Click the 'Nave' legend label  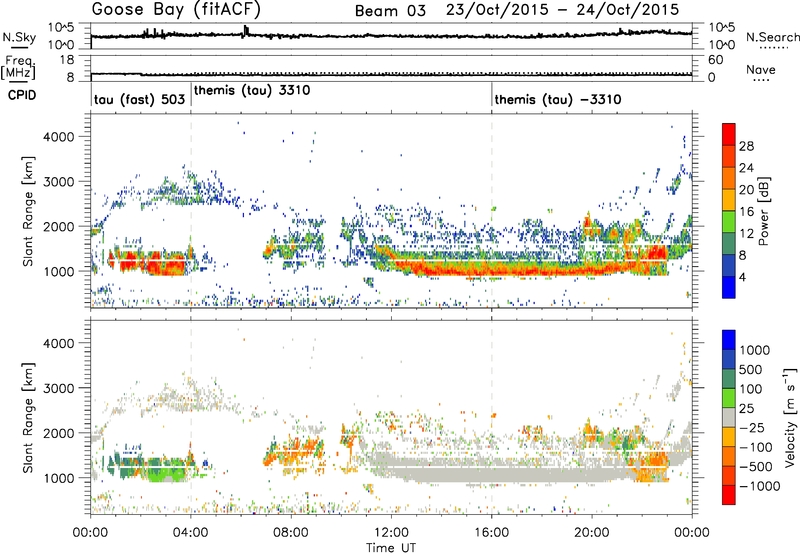coord(761,70)
